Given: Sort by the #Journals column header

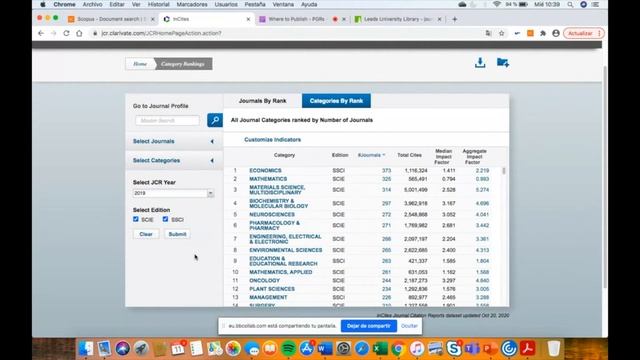Looking at the screenshot, I should tap(371, 155).
